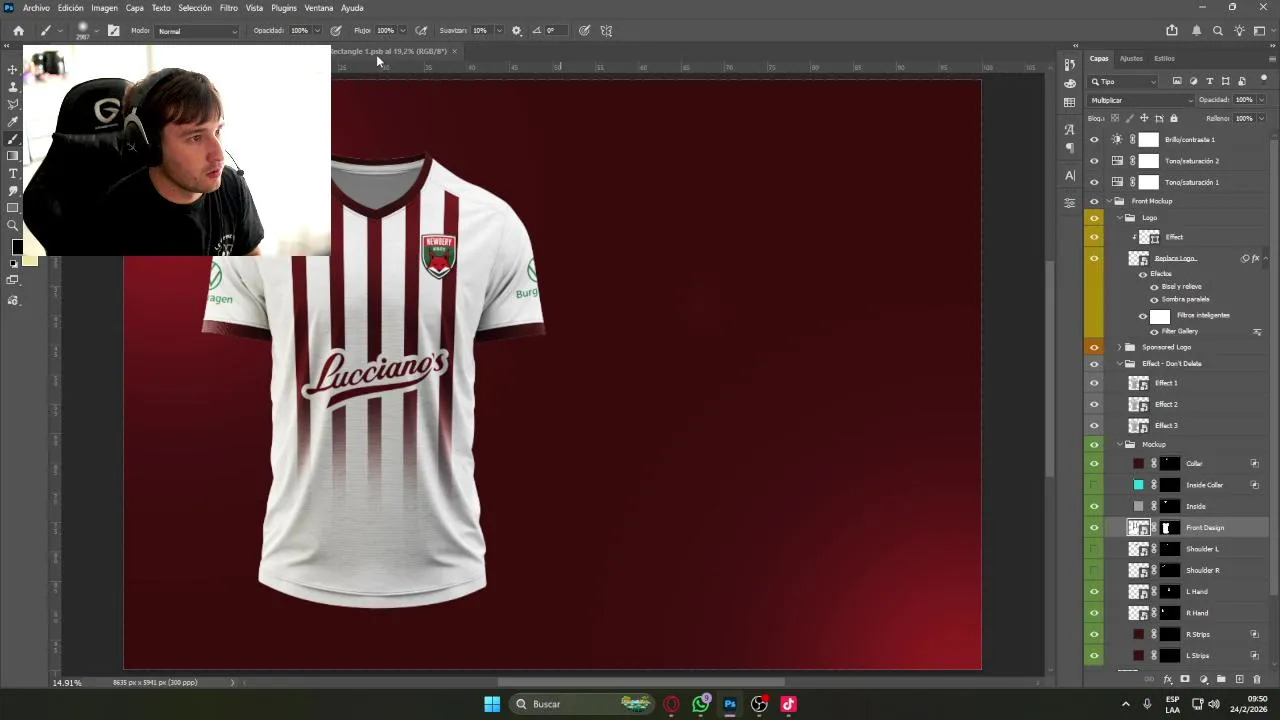Hide Tono/saturación 2 layer
The image size is (1280, 720).
1094,161
